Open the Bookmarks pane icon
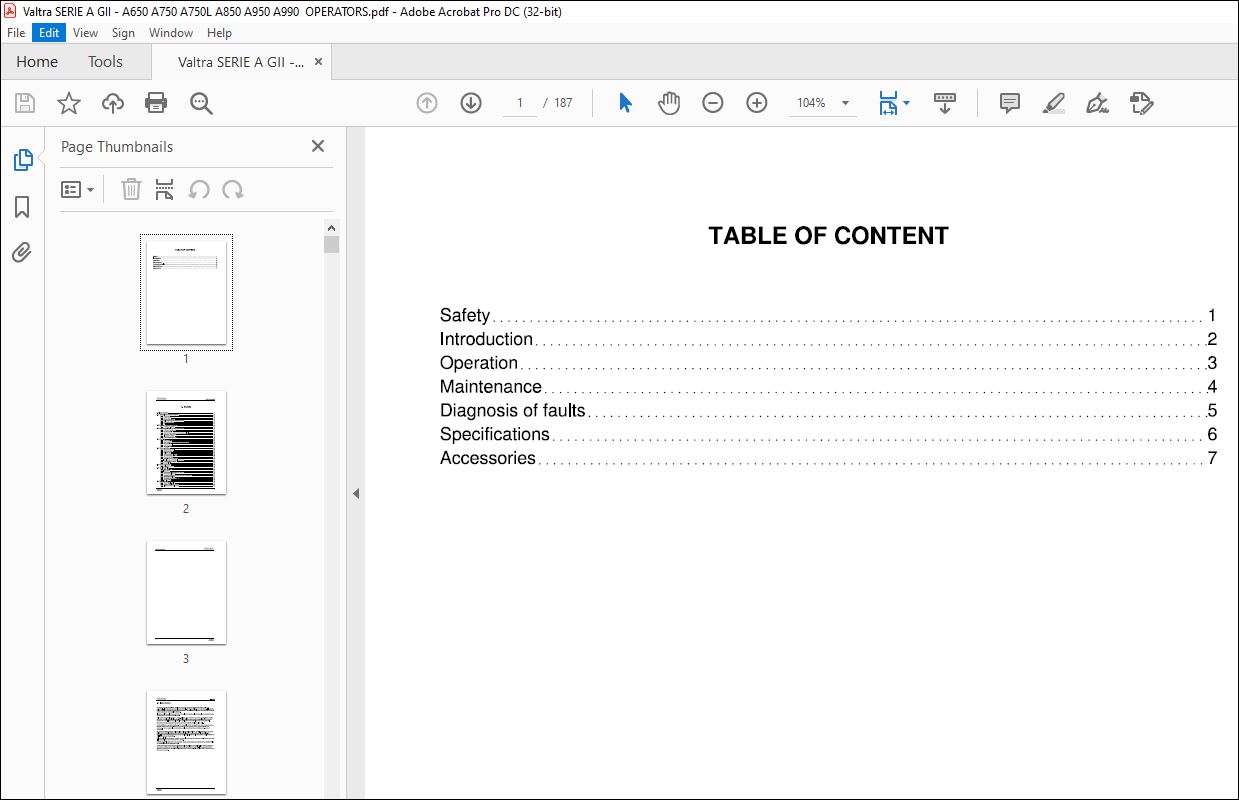 click(x=22, y=207)
